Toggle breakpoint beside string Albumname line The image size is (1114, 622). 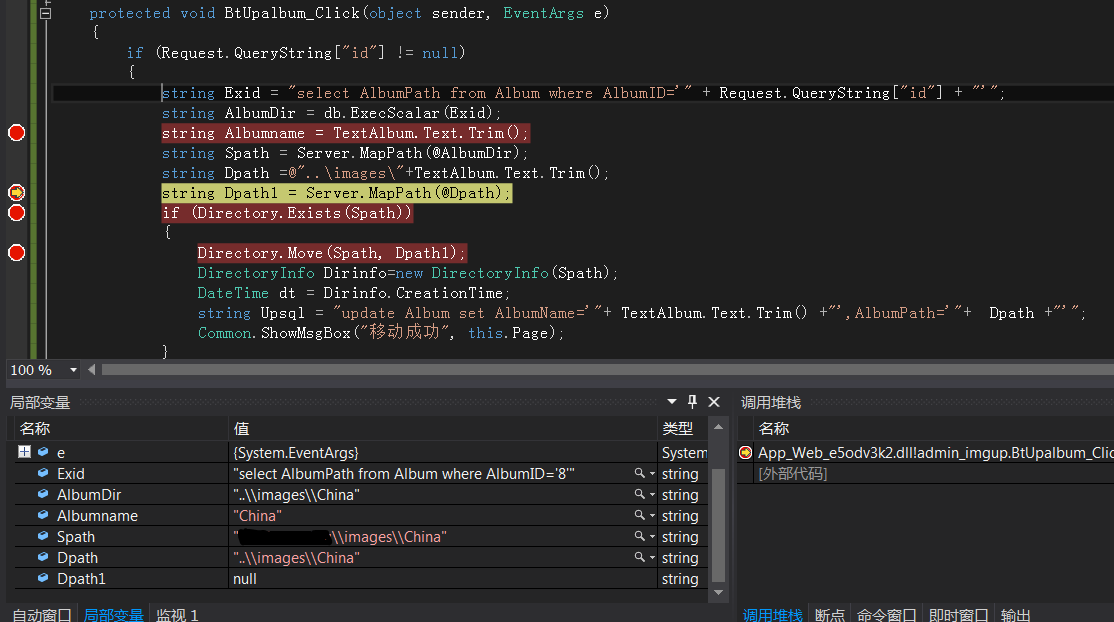tap(15, 132)
